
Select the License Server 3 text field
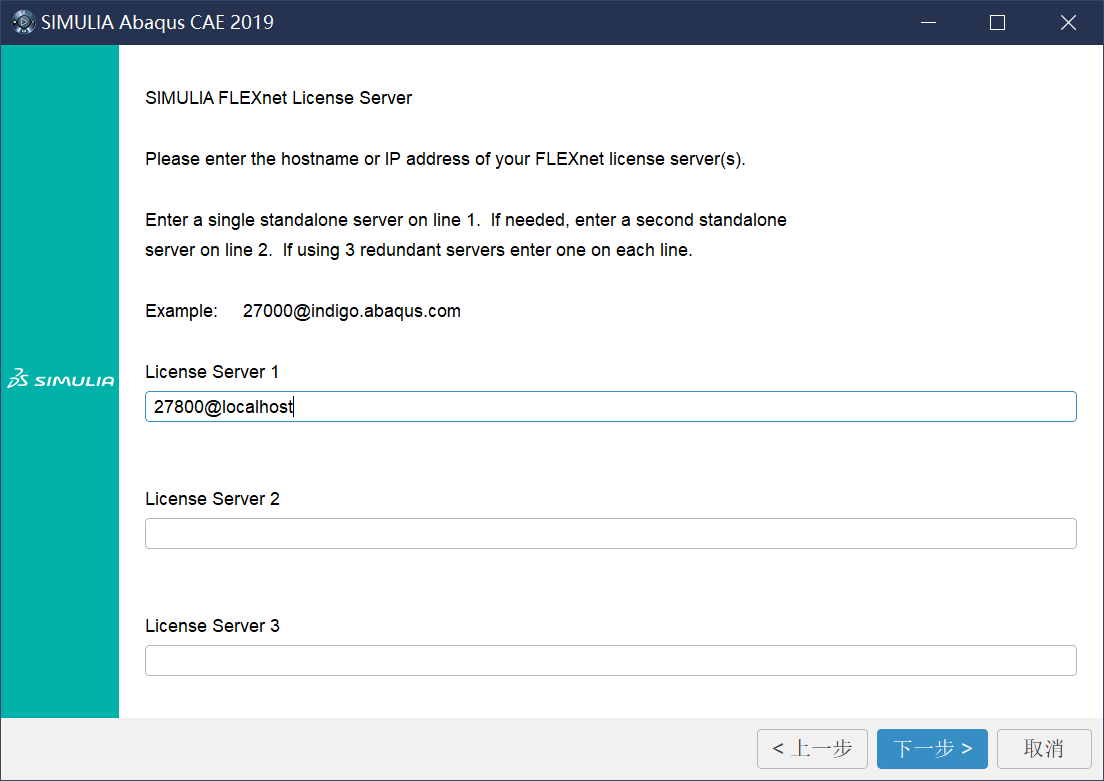coord(610,660)
